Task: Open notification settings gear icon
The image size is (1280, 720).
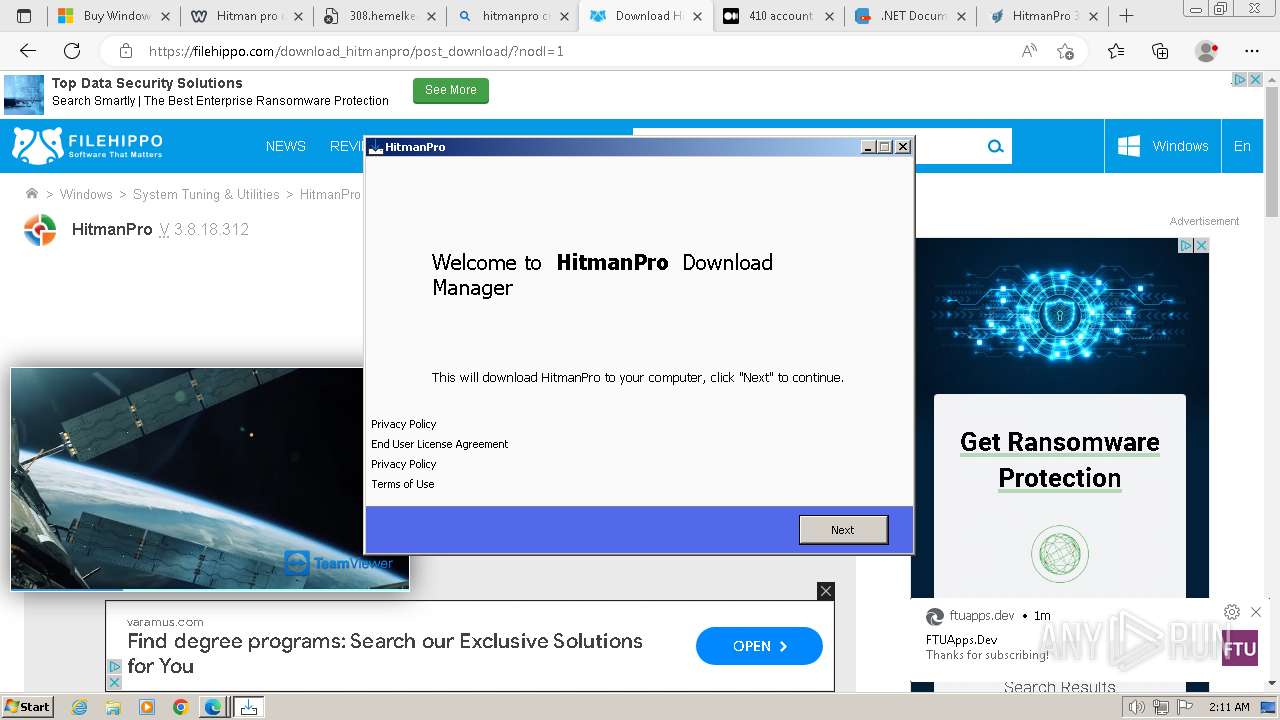Action: (x=1232, y=612)
